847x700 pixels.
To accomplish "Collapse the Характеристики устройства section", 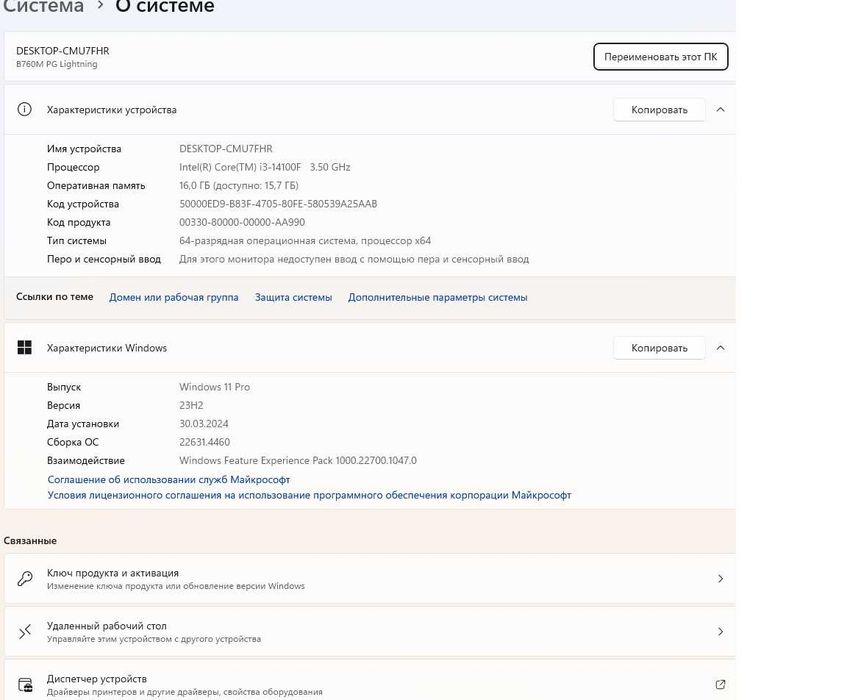I will pos(720,110).
